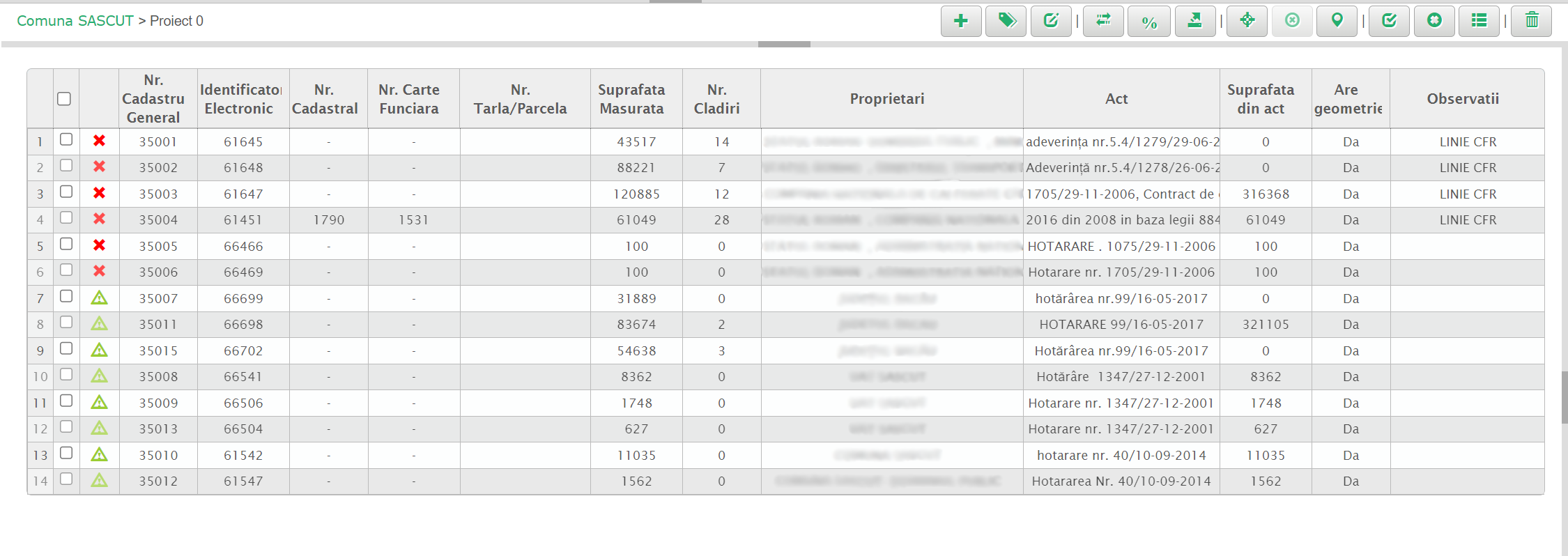
Task: Click the vertical scrollbar thumb on right
Action: point(1564,397)
